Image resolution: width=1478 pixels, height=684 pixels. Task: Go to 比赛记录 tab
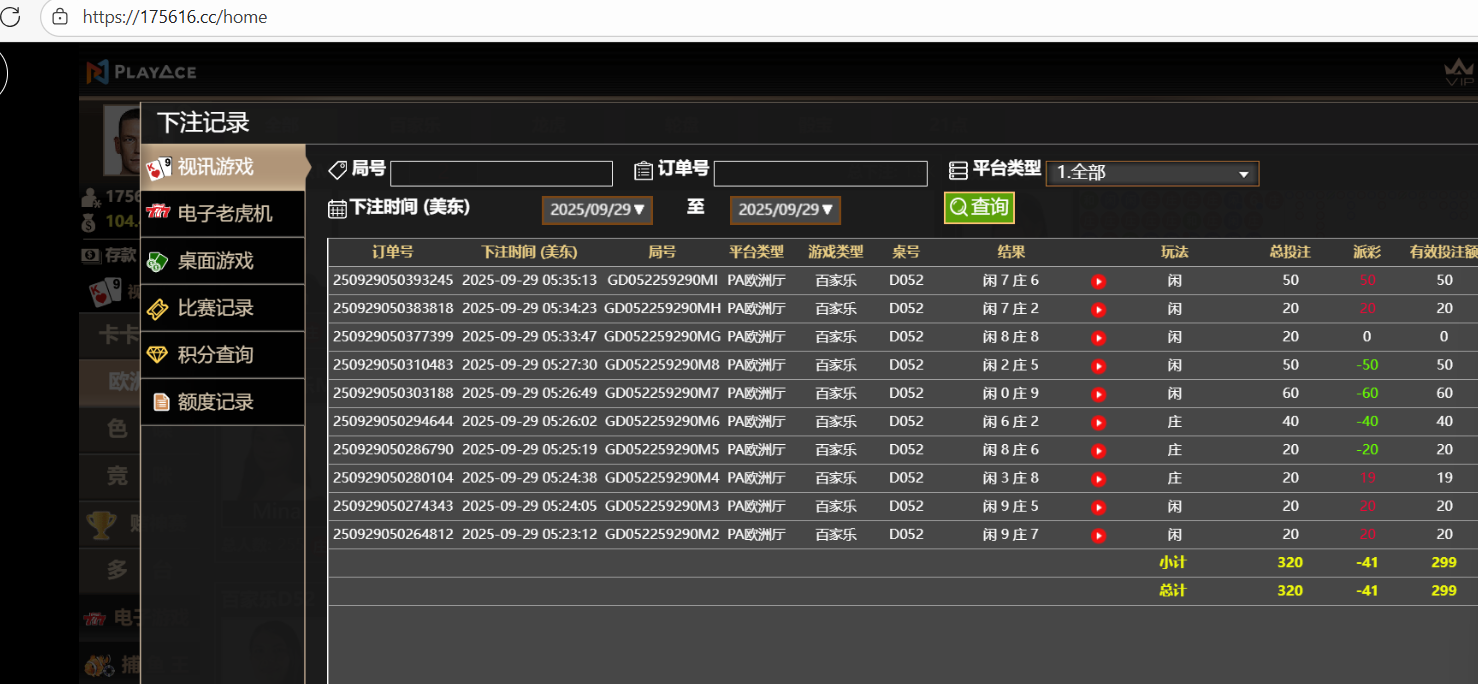point(223,308)
